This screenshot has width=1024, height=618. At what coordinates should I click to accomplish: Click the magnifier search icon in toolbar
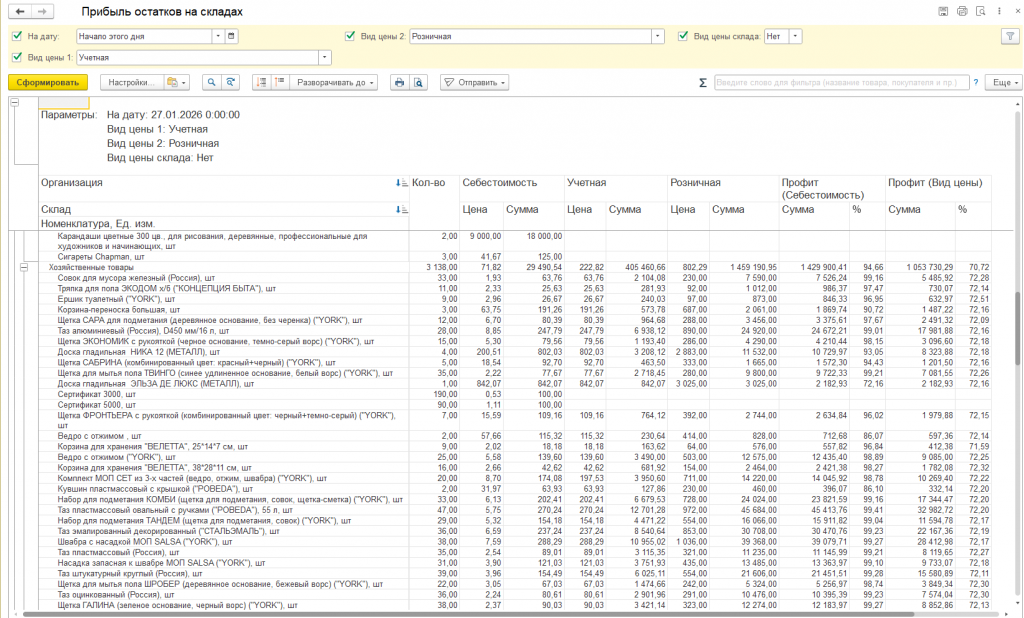(212, 82)
